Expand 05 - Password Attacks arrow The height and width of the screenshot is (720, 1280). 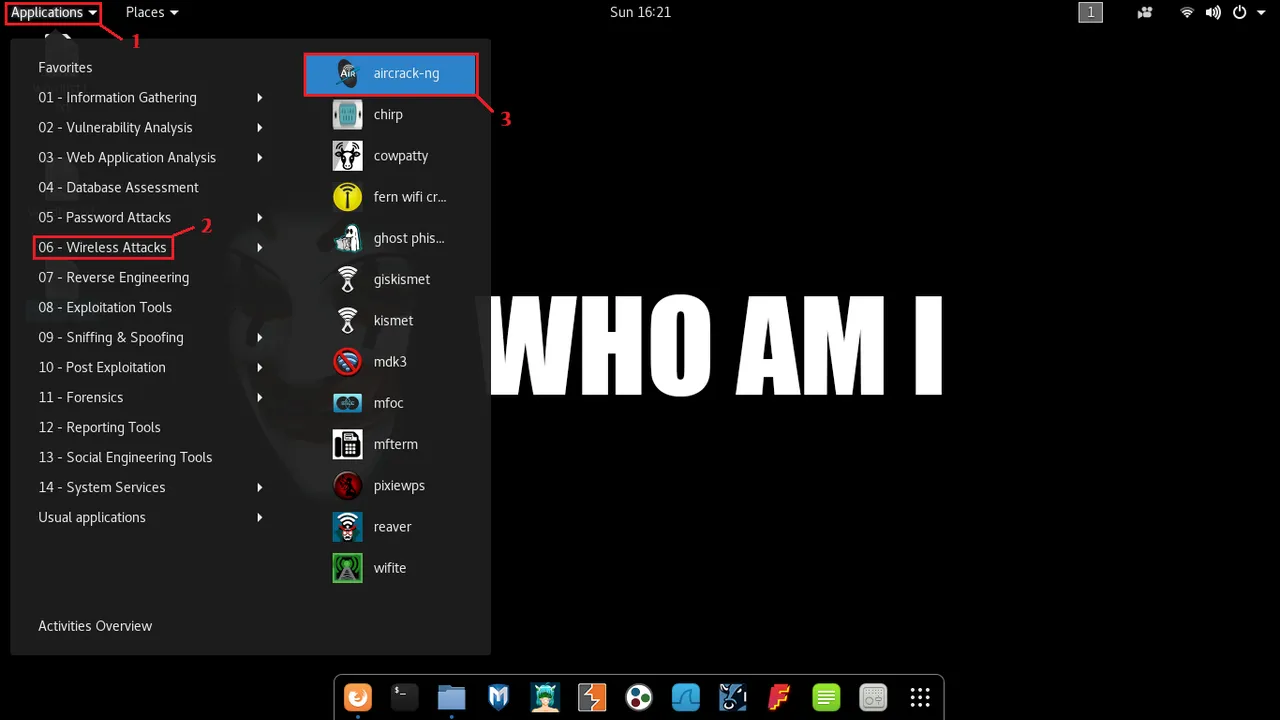click(x=259, y=217)
